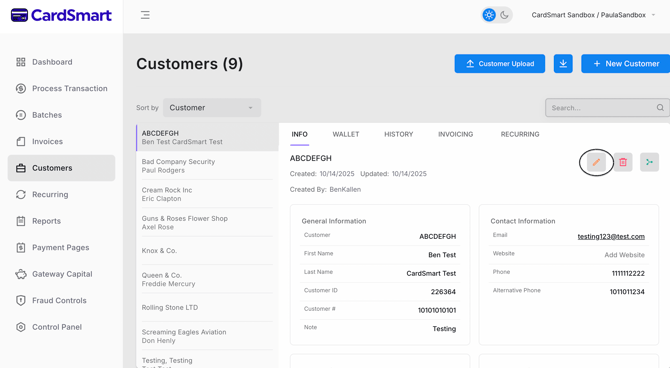Switch to the INFO tab
The height and width of the screenshot is (368, 670).
(x=300, y=134)
